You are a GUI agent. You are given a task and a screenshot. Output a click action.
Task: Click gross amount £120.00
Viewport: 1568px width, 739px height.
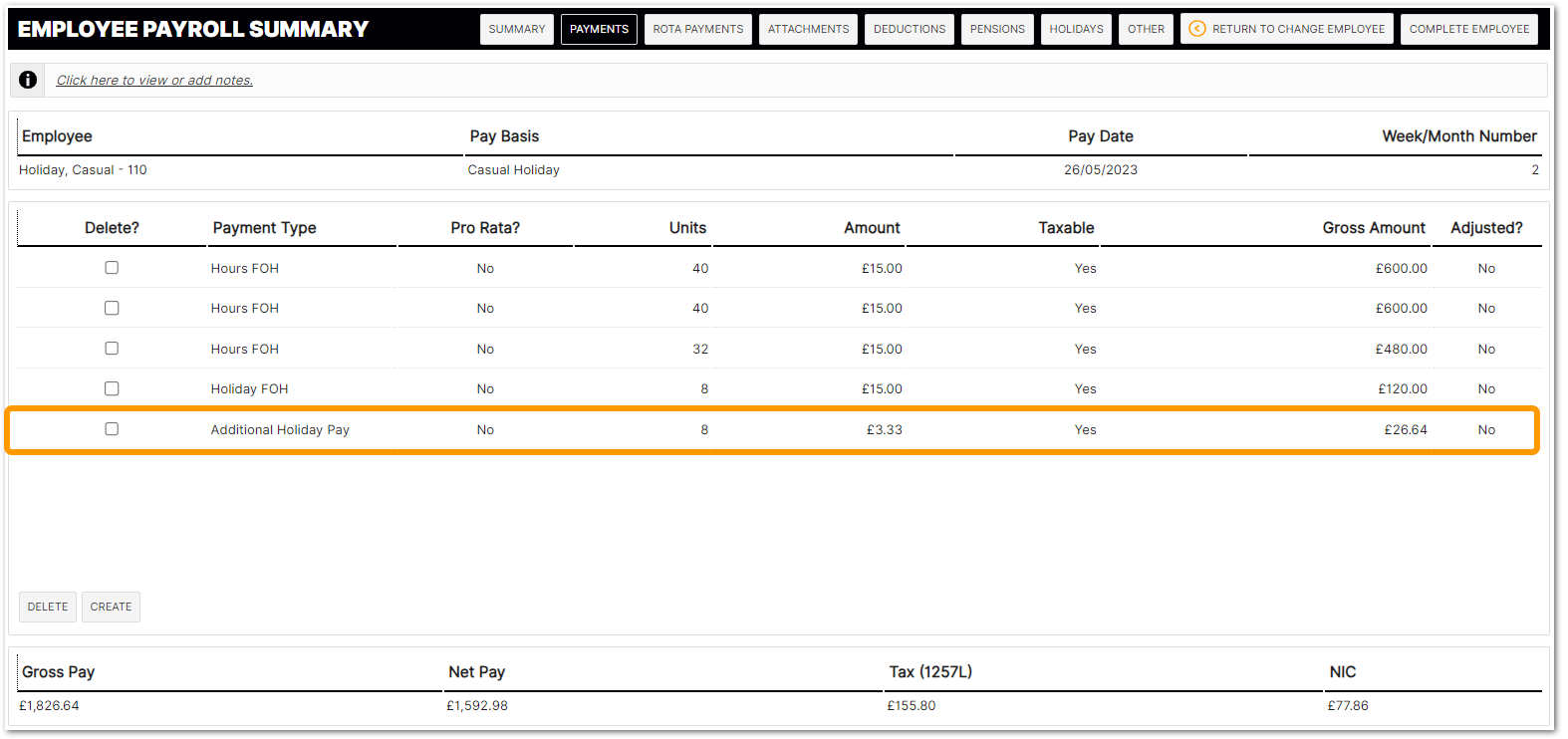click(1403, 389)
